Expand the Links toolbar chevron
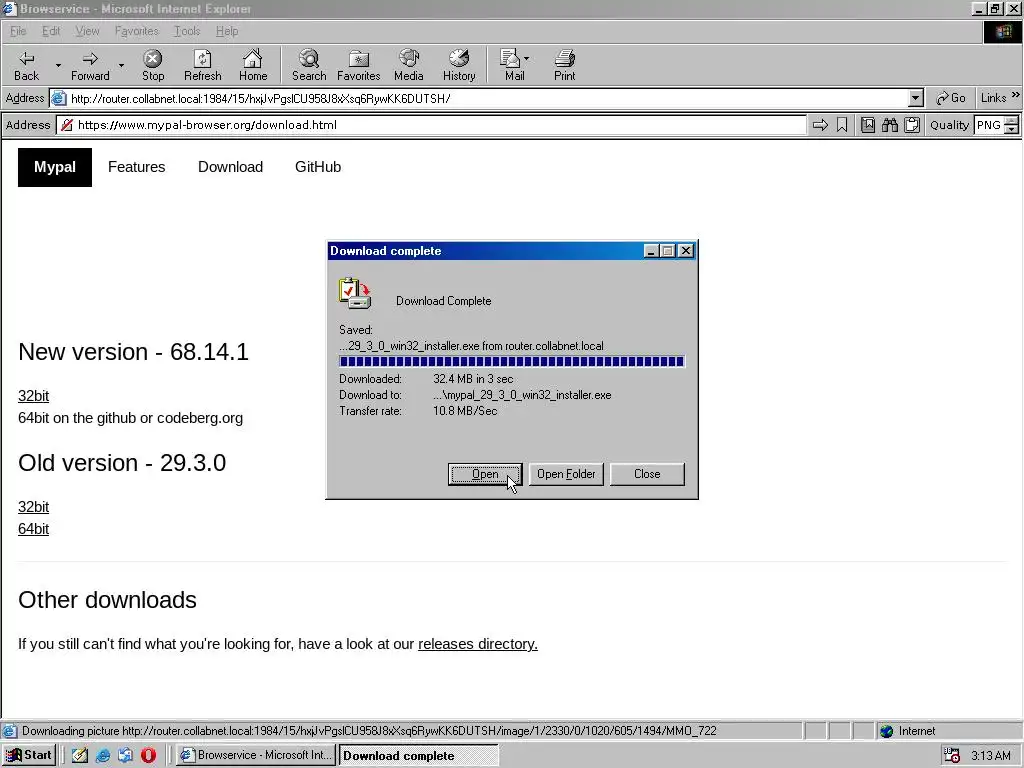Viewport: 1024px width, 768px height. [1016, 95]
